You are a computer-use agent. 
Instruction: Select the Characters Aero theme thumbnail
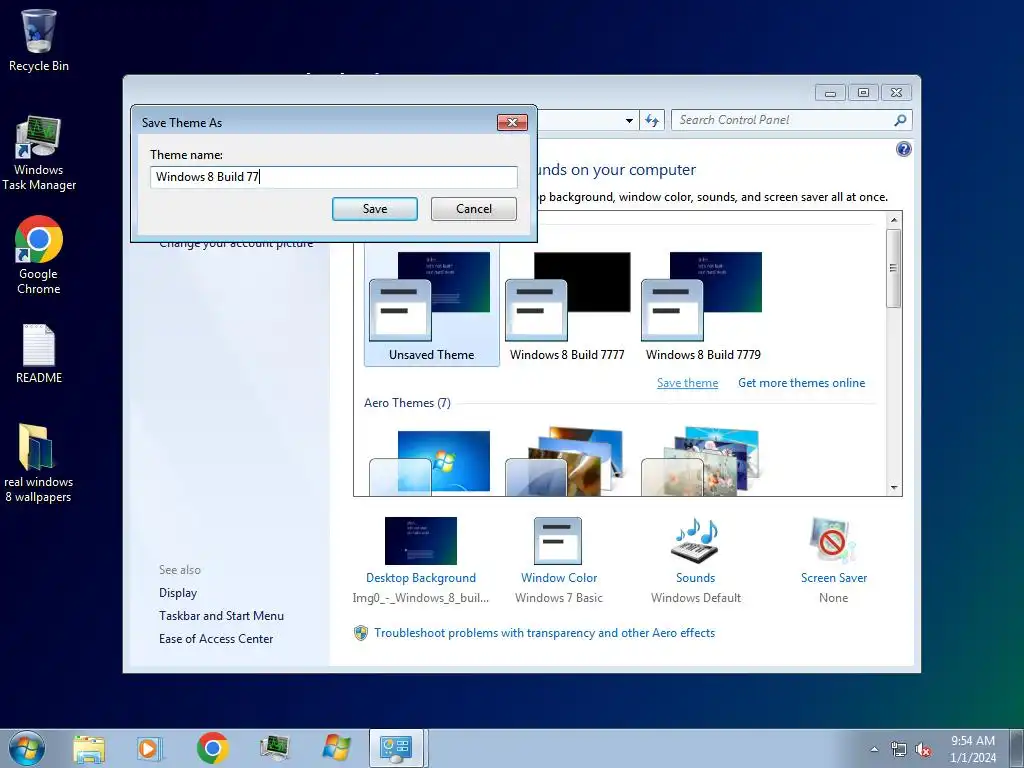point(703,461)
